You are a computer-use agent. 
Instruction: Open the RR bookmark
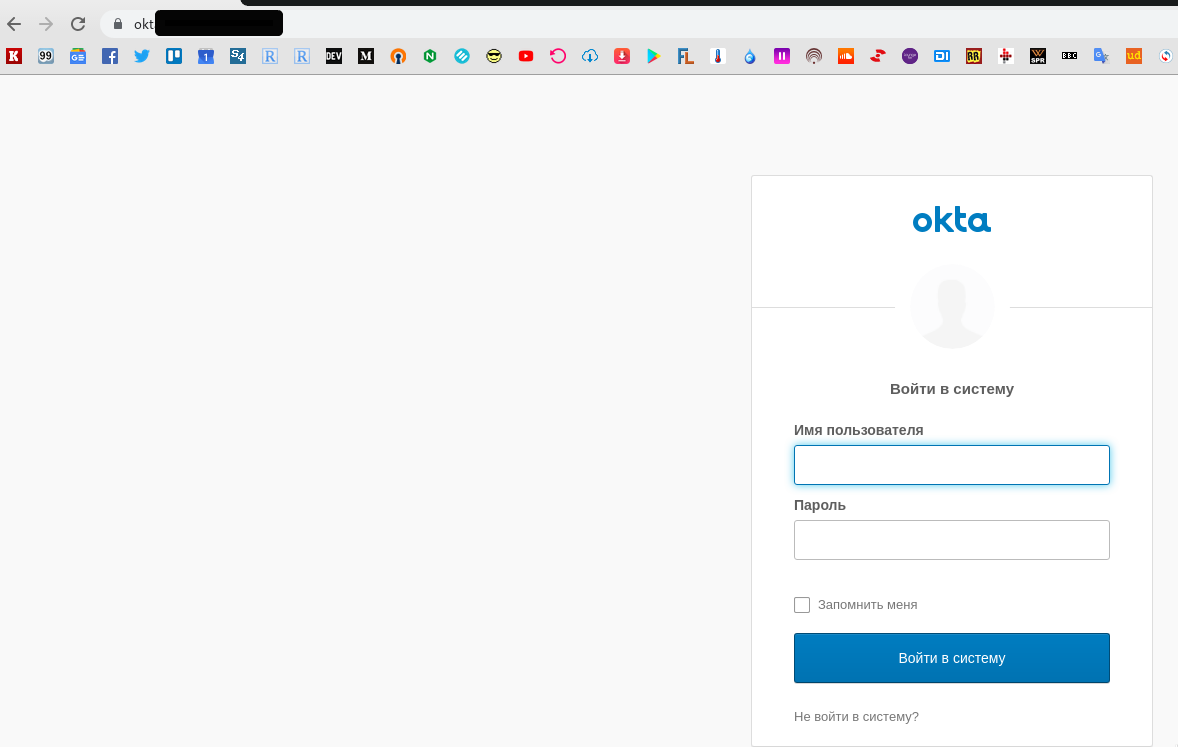[974, 56]
